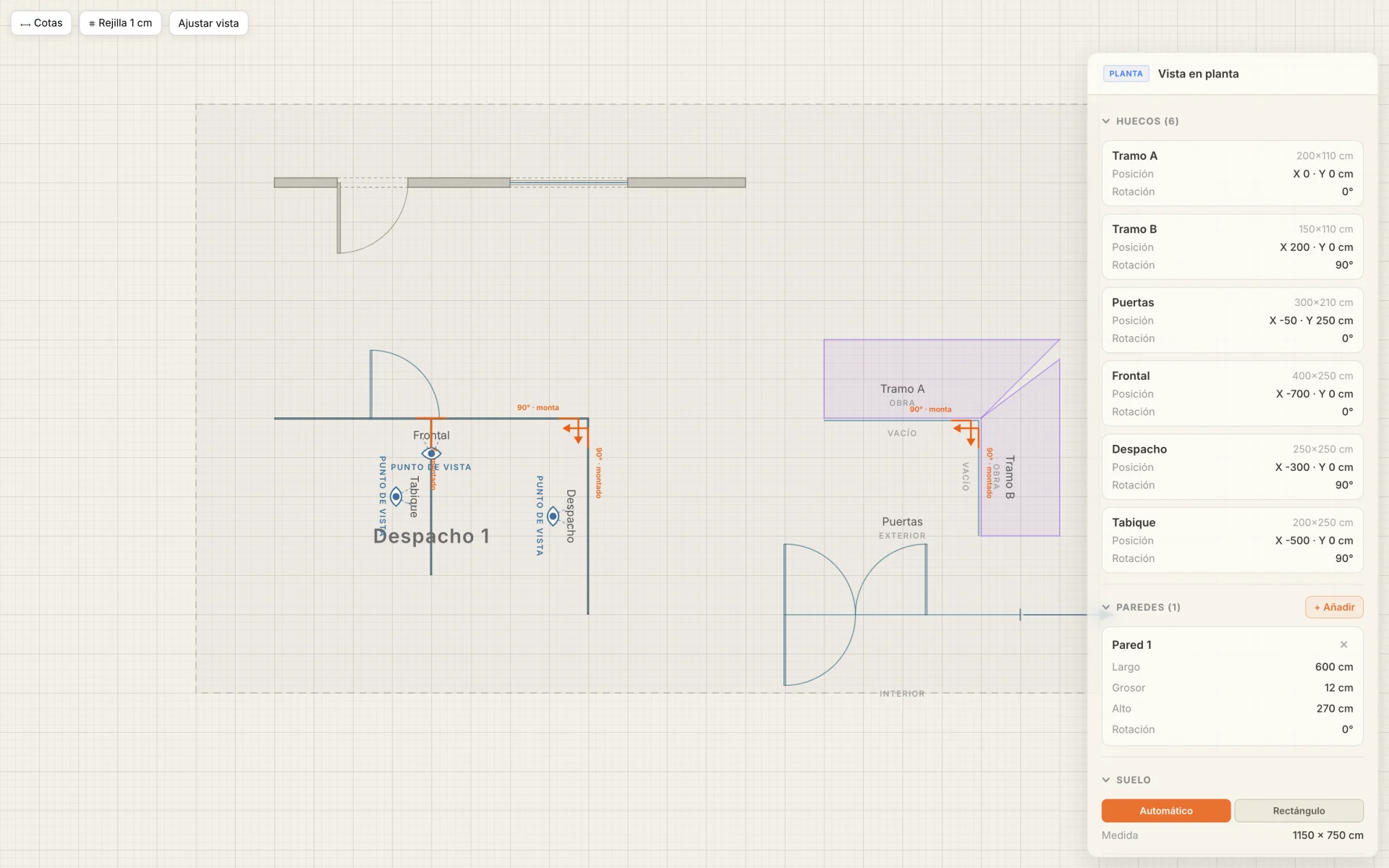The width and height of the screenshot is (1389, 868).
Task: Click Pared 1 Grosor value 12 cm
Action: [x=1338, y=688]
